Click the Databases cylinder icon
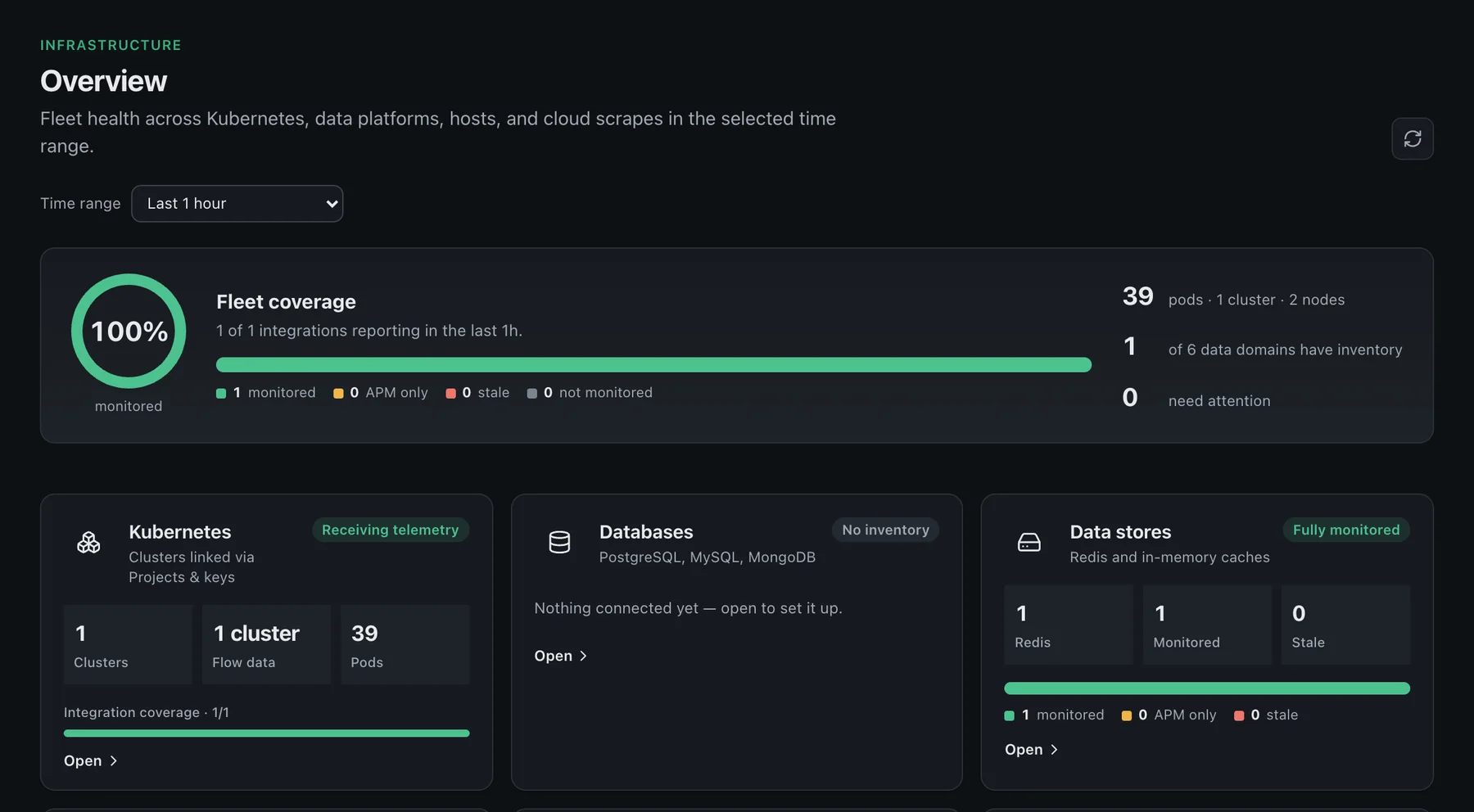Screen dimensions: 1474x812 [x=559, y=542]
